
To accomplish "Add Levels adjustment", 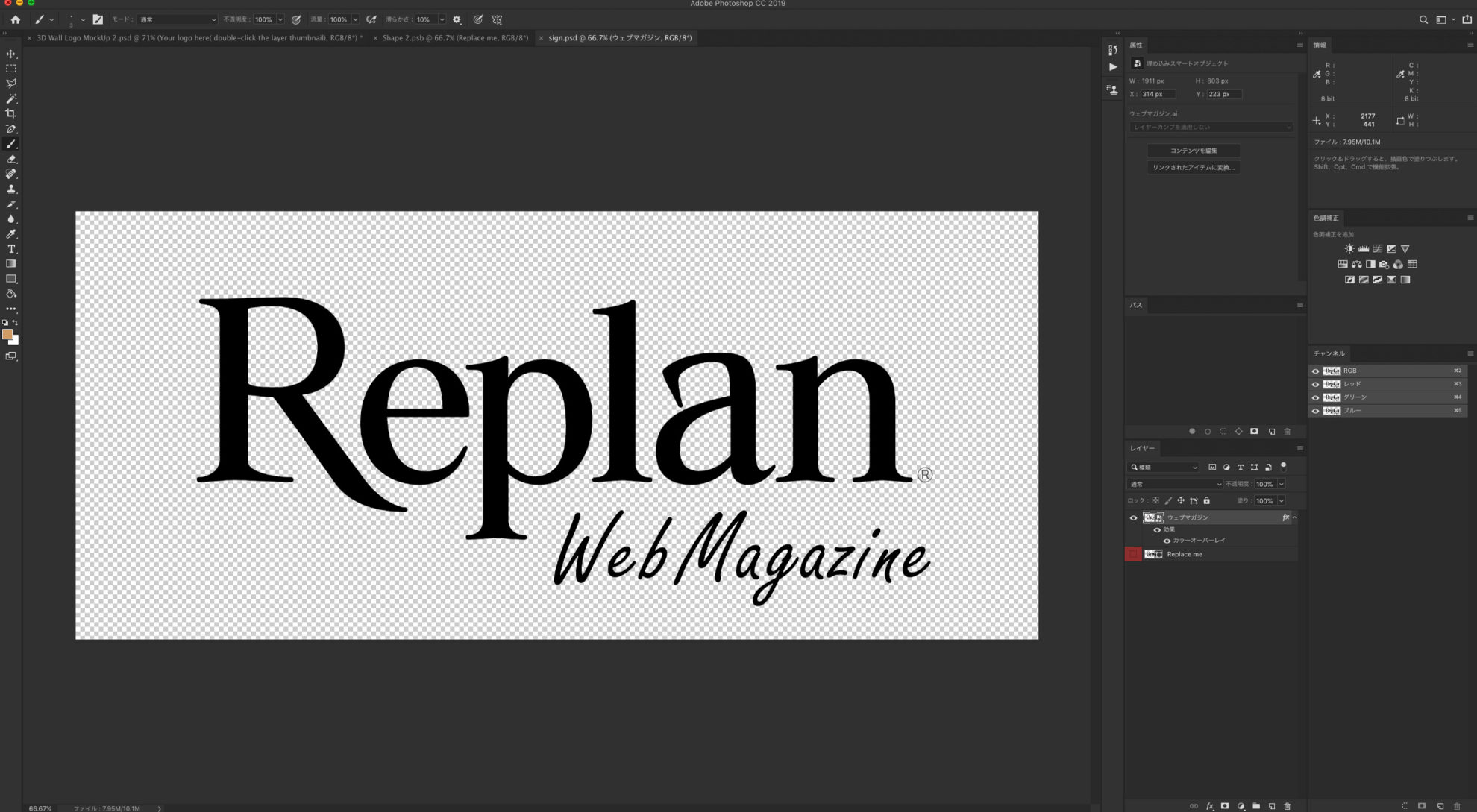I will 1363,248.
